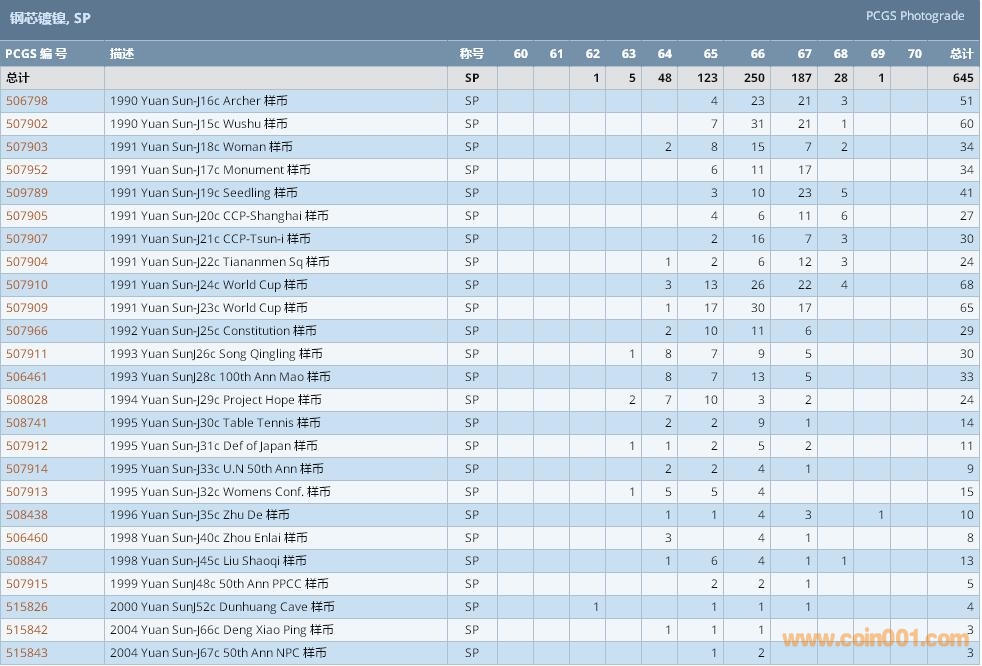Open PCGS number 506798 link
The height and width of the screenshot is (666, 982).
point(27,101)
